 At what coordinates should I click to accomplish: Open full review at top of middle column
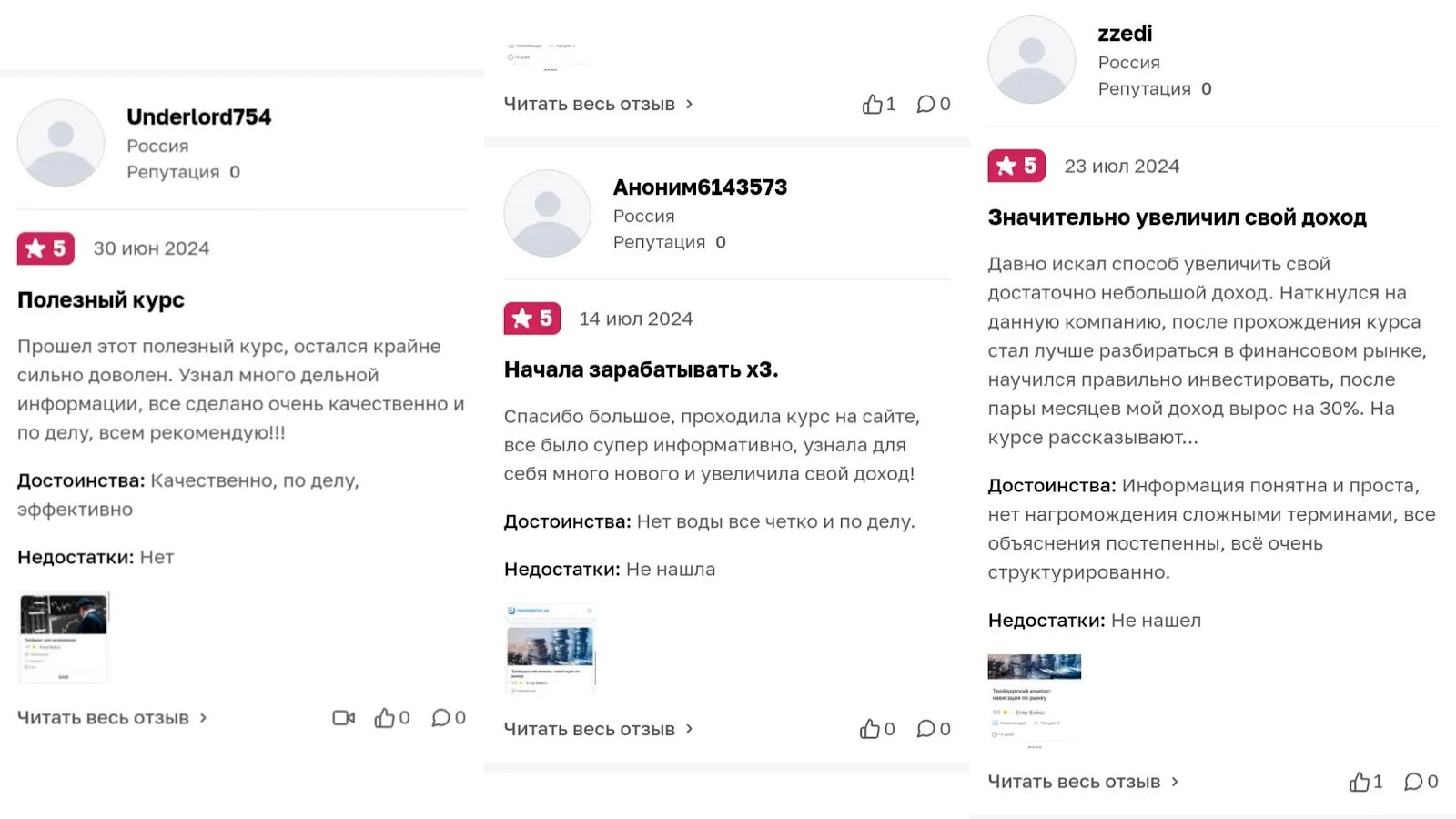click(x=599, y=104)
